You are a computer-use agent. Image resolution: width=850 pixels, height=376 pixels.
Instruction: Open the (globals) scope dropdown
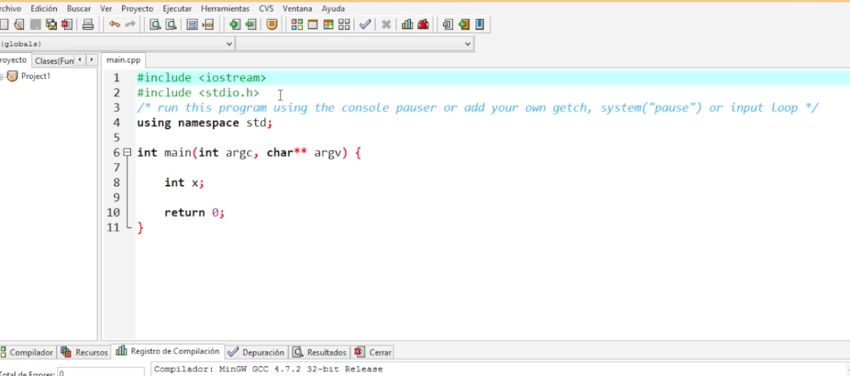[117, 44]
